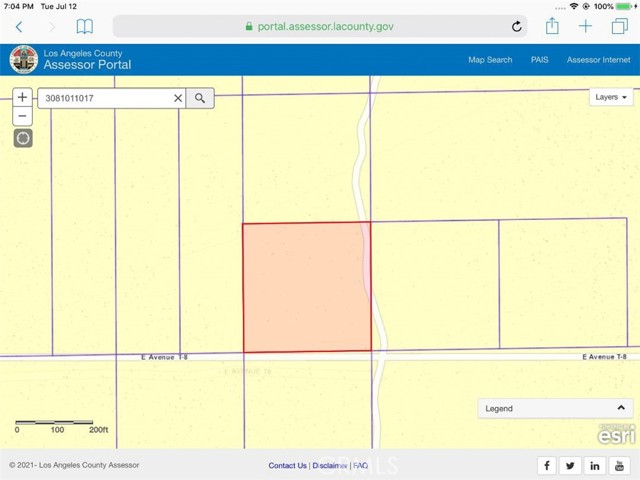Open the YouTube social link
Image resolution: width=640 pixels, height=480 pixels.
[619, 465]
